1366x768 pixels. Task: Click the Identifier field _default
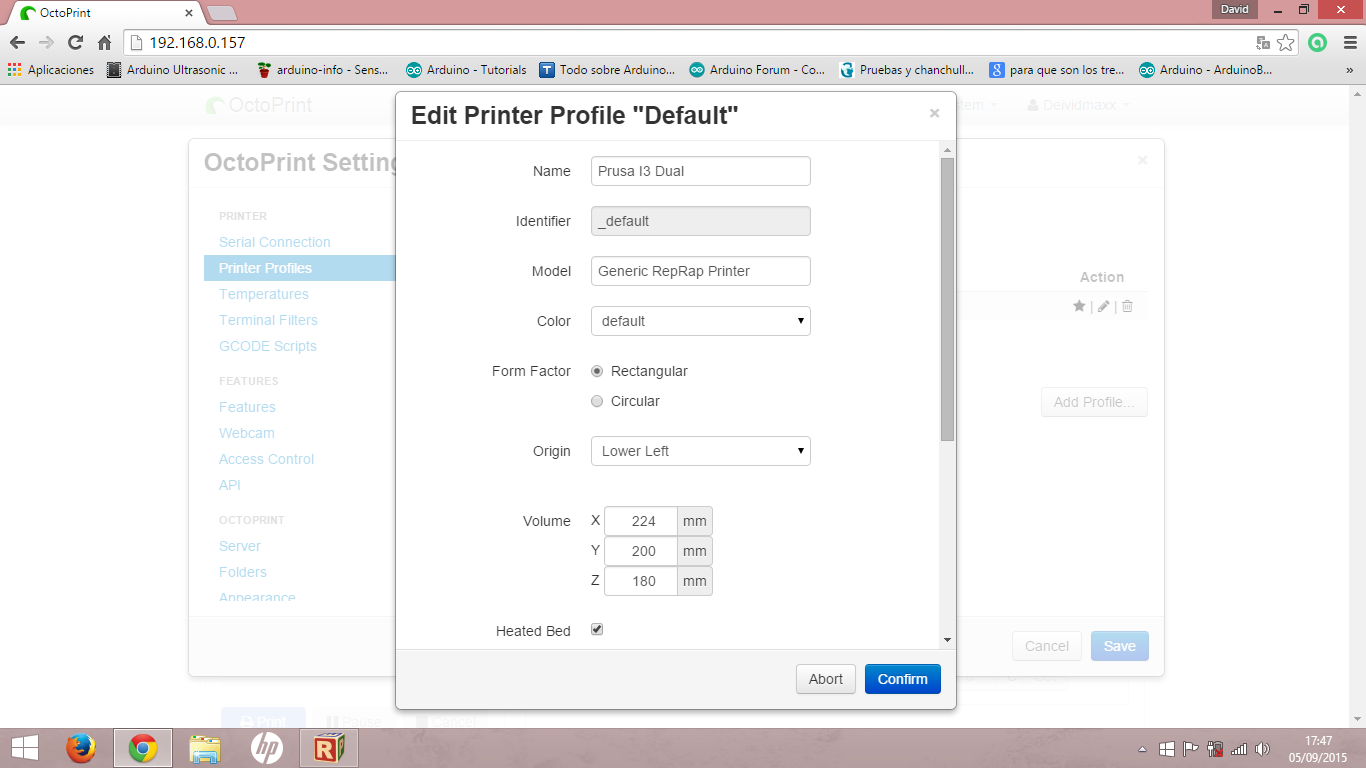pyautogui.click(x=701, y=221)
